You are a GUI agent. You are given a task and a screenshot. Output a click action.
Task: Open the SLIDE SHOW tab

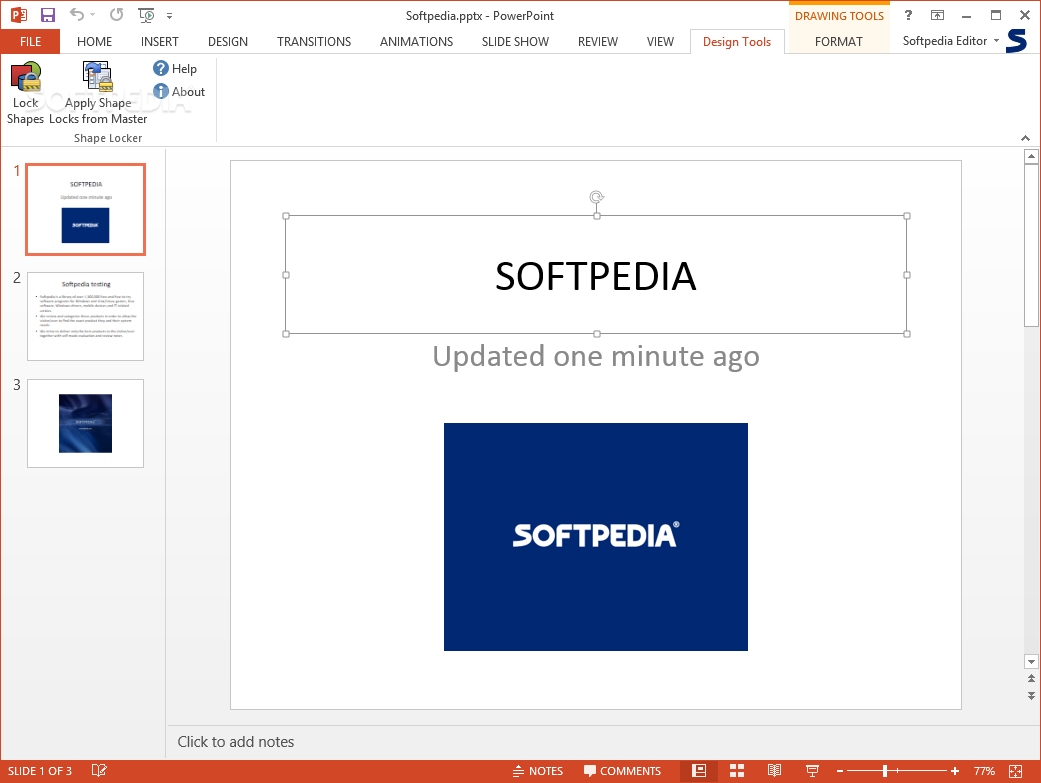click(515, 41)
